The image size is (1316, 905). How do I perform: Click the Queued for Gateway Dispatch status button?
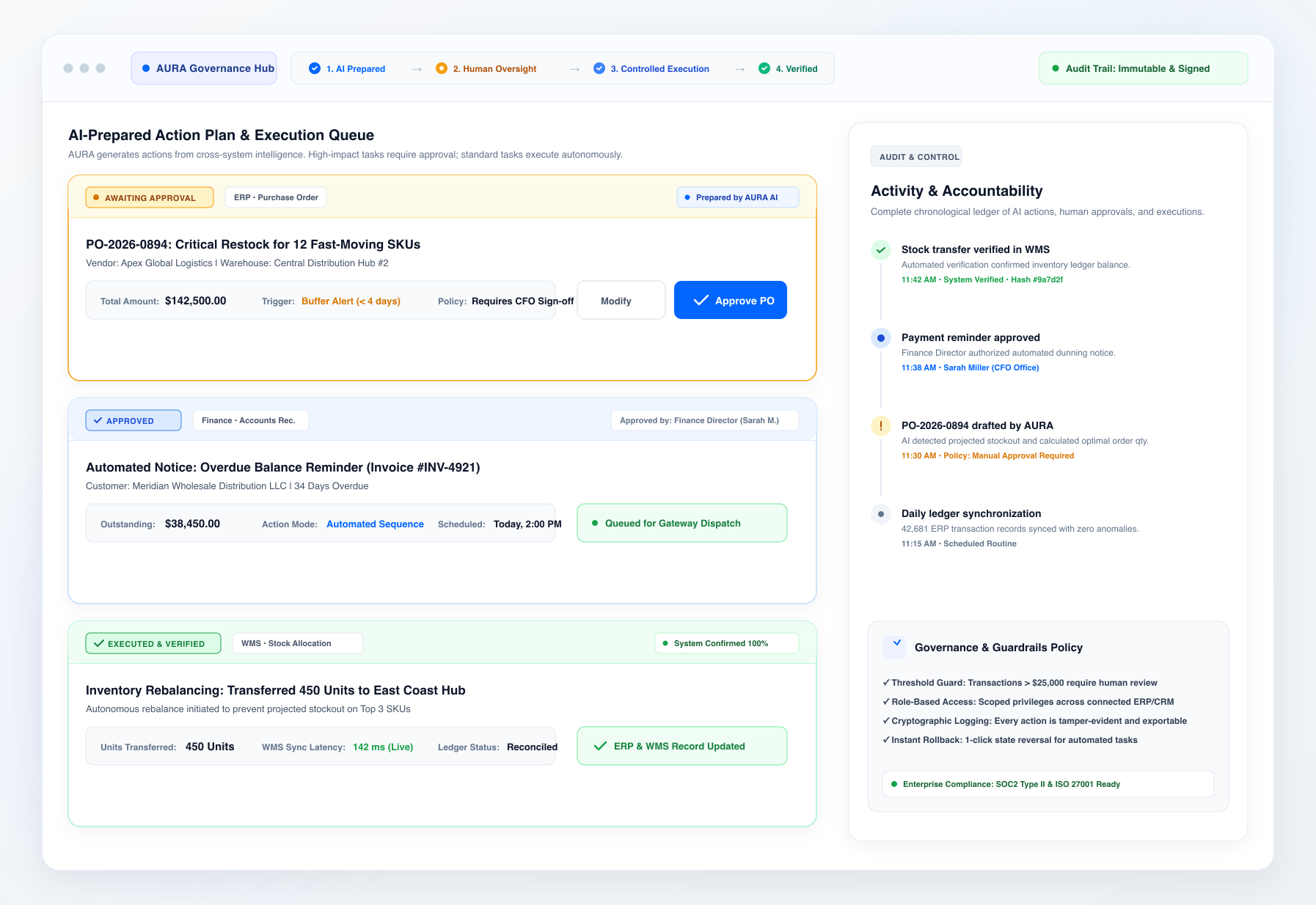click(682, 523)
